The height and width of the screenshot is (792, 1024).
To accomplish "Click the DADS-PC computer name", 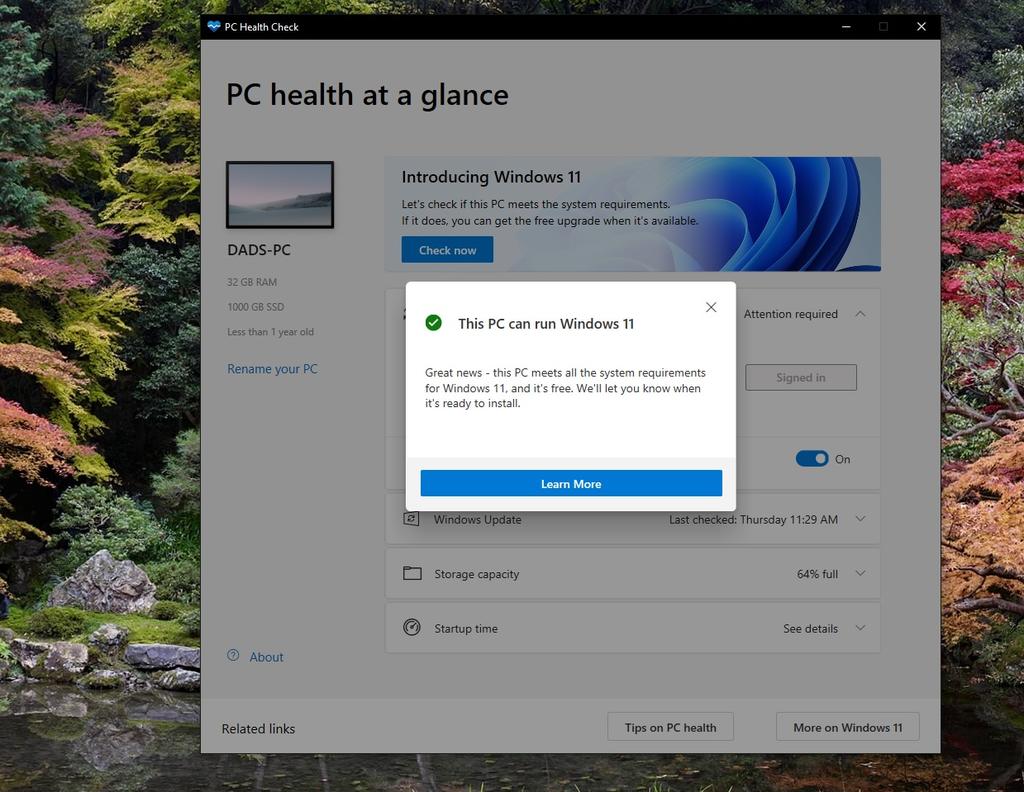I will click(x=259, y=250).
